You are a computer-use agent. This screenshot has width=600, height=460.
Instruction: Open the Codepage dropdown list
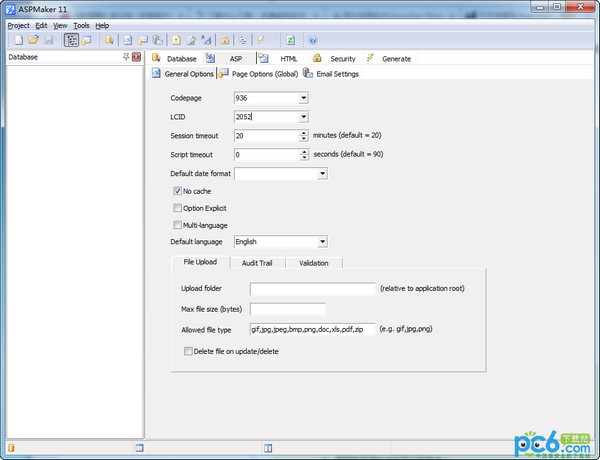pyautogui.click(x=303, y=98)
